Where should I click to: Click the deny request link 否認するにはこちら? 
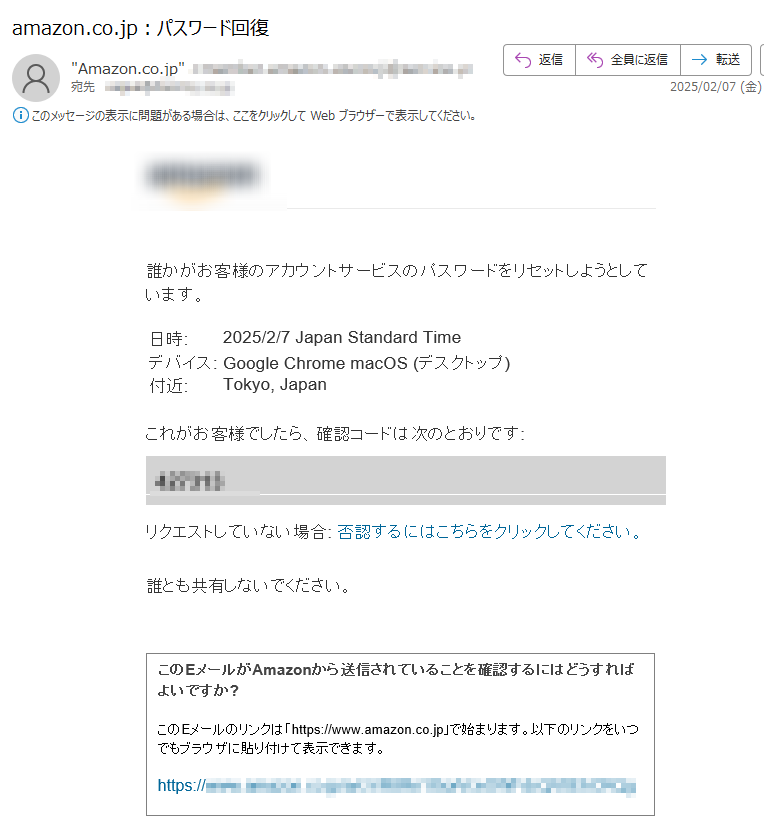coord(489,532)
